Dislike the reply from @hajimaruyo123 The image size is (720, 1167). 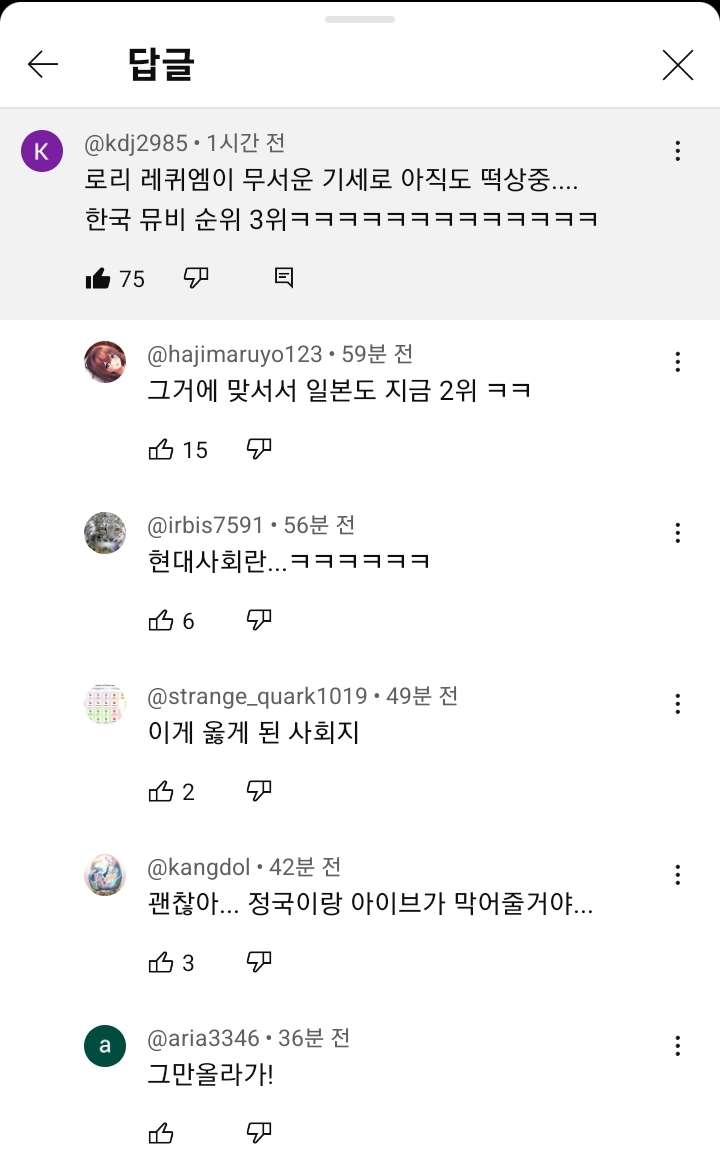(259, 450)
